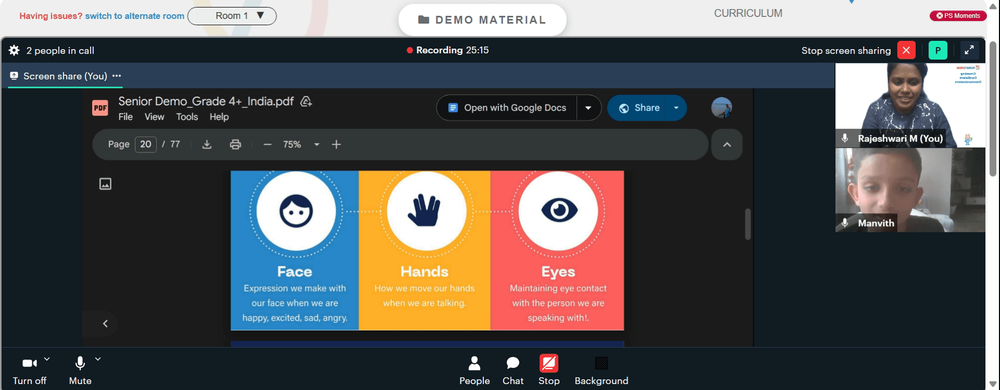Viewport: 1000px width, 390px height.
Task: Expand Open with options dropdown arrow
Action: click(589, 108)
